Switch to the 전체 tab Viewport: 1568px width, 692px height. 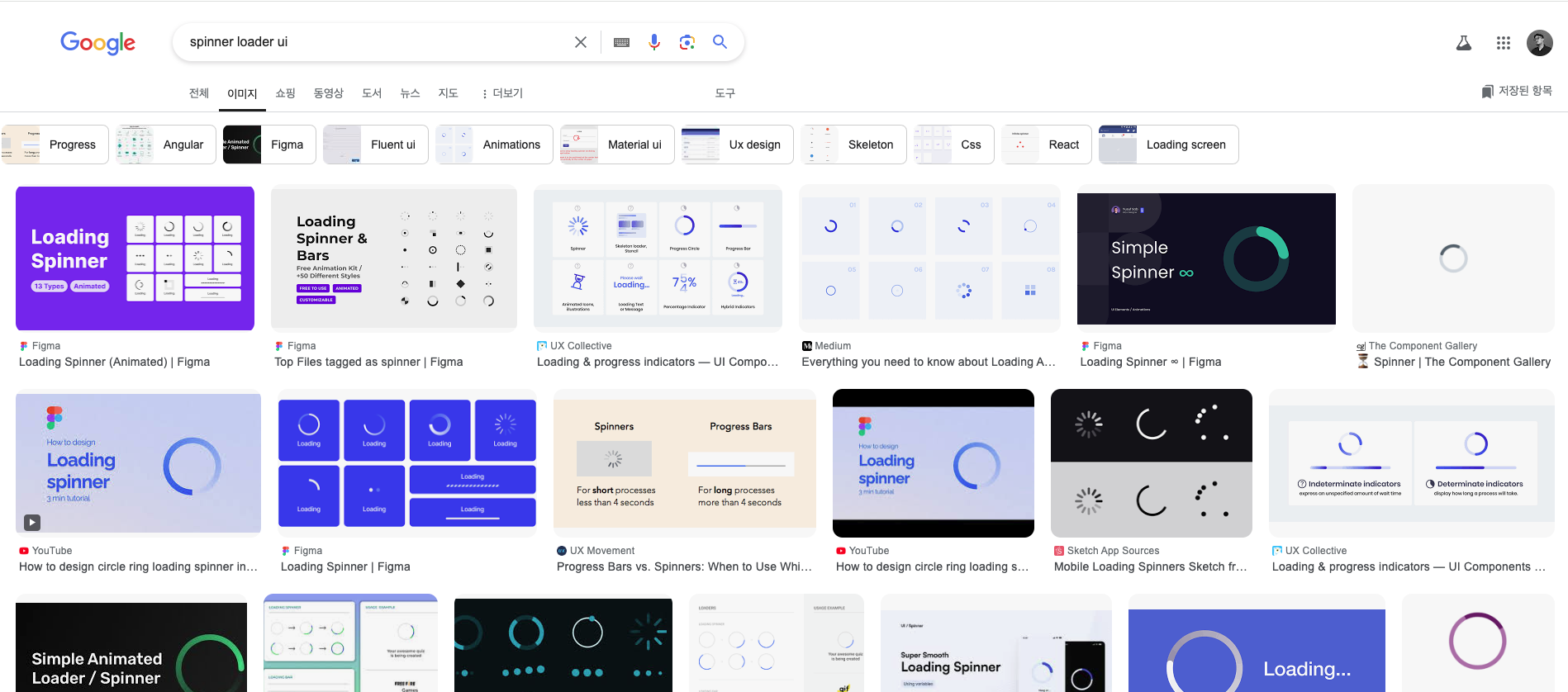pyautogui.click(x=199, y=93)
